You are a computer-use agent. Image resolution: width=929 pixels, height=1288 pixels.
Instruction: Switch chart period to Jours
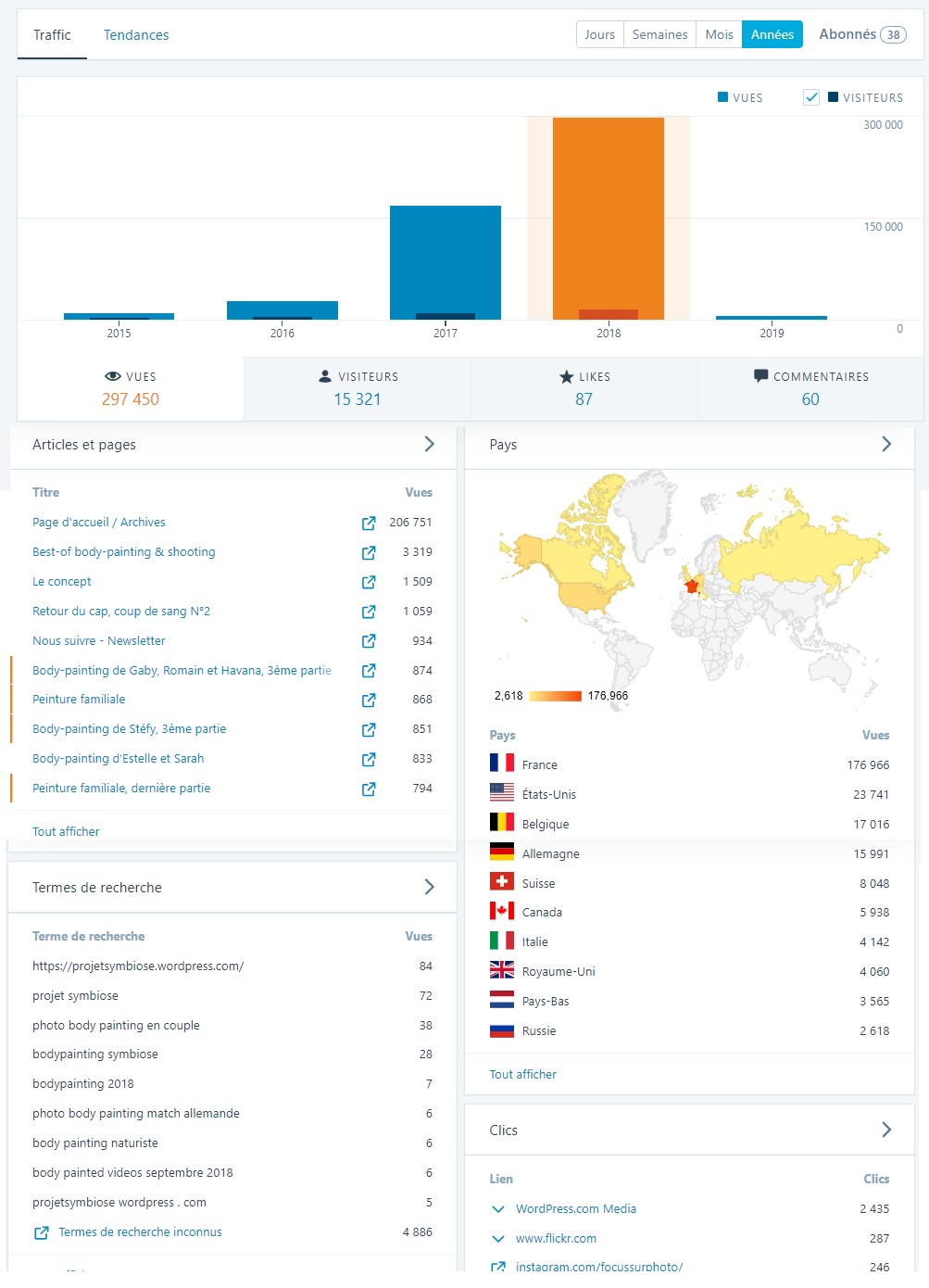click(x=599, y=34)
